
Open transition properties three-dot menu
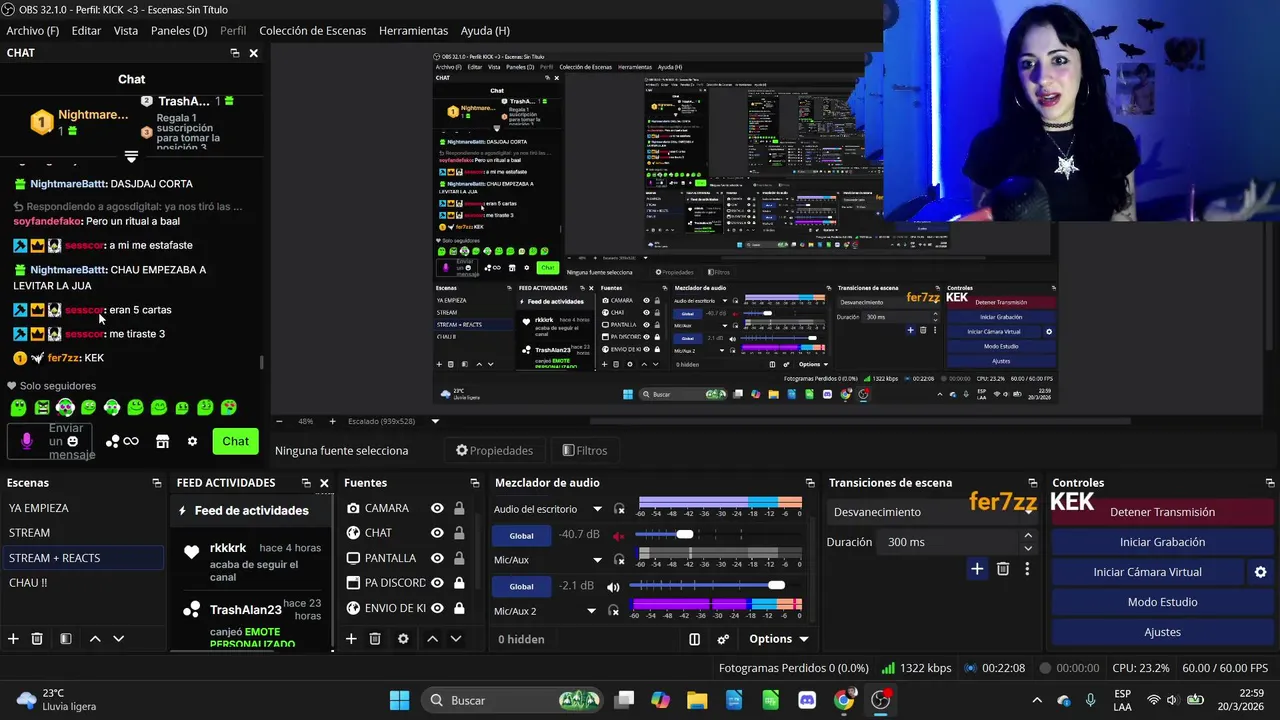pos(1026,569)
